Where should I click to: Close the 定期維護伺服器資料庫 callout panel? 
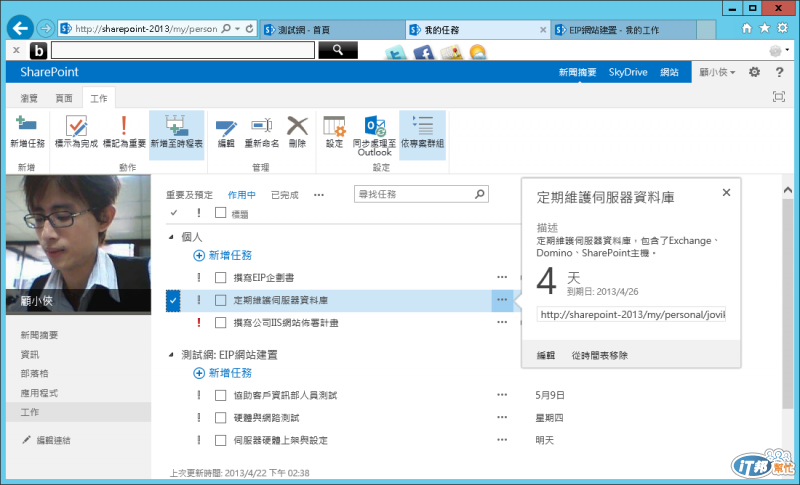coord(727,192)
